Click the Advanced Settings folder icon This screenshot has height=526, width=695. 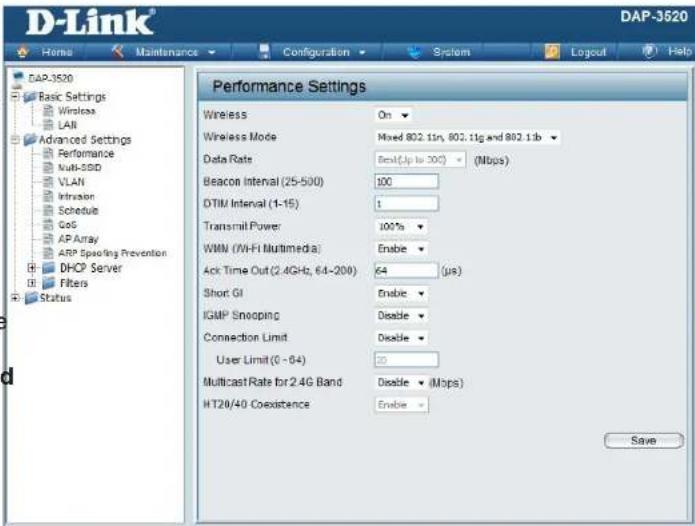coord(30,140)
